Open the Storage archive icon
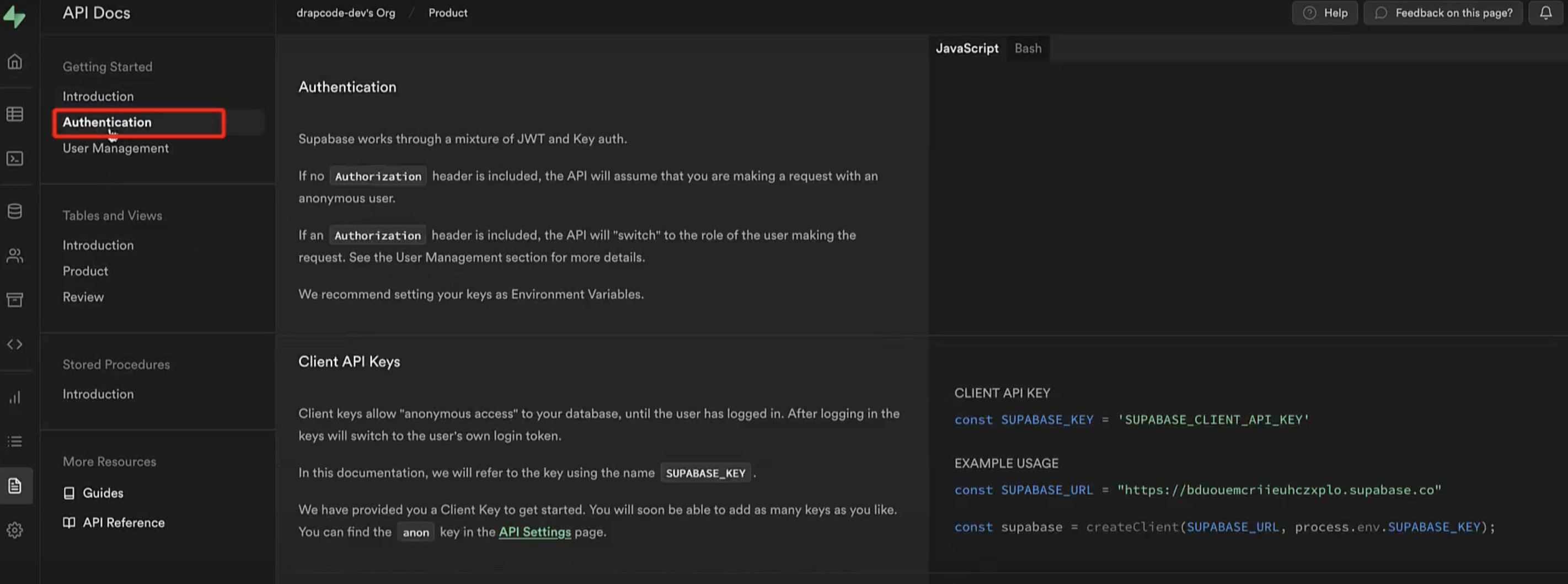This screenshot has height=584, width=1568. (x=14, y=300)
